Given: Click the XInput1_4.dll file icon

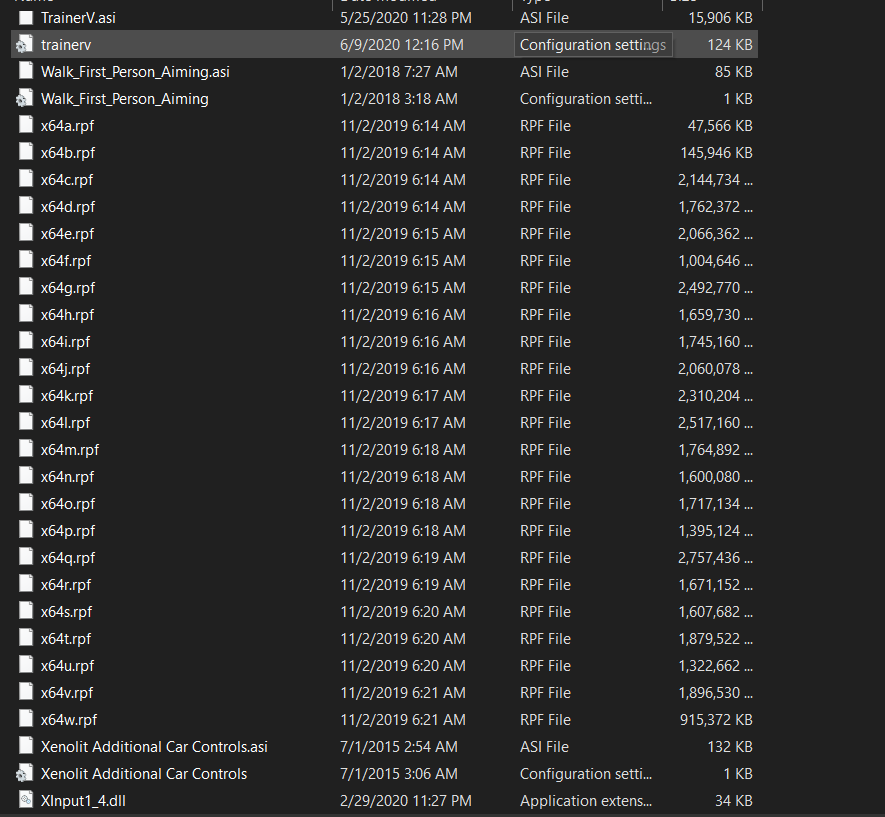Looking at the screenshot, I should [x=26, y=800].
